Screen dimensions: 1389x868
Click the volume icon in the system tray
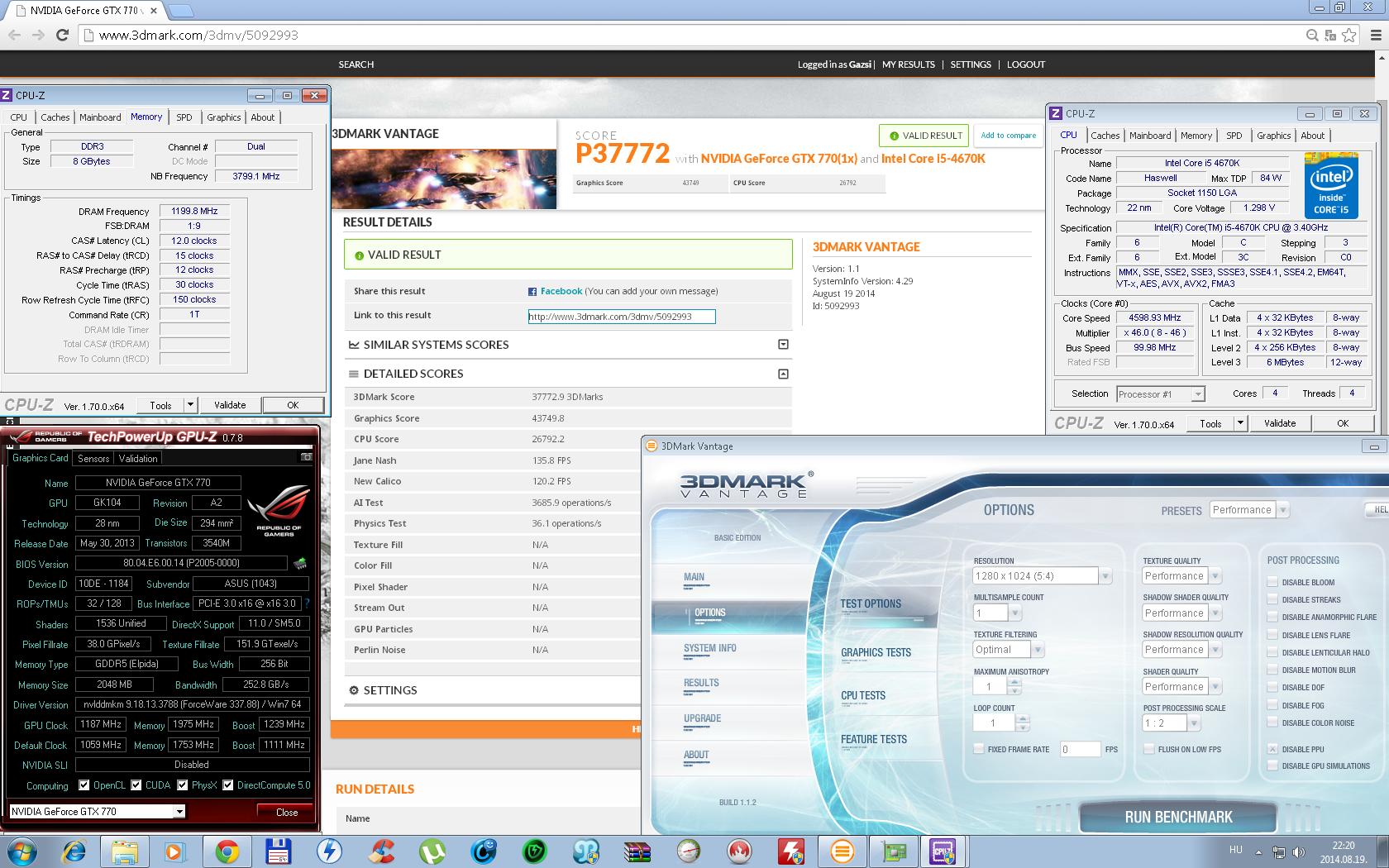[1299, 852]
